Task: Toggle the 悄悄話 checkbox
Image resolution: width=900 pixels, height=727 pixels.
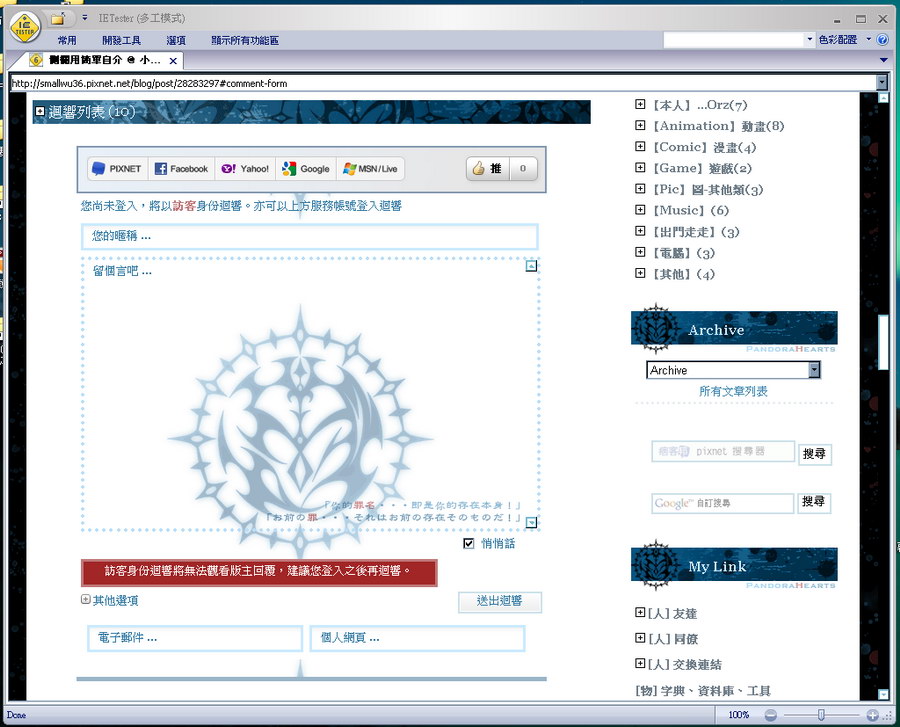Action: click(469, 543)
